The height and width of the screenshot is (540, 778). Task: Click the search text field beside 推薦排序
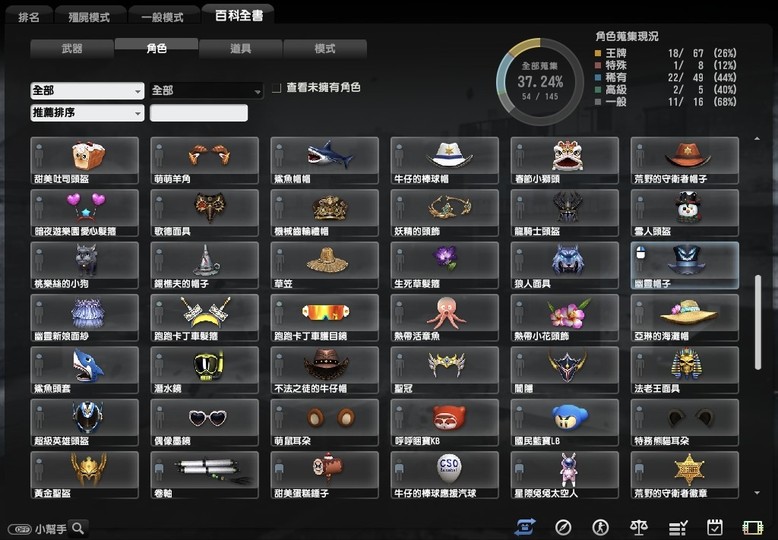tap(198, 113)
